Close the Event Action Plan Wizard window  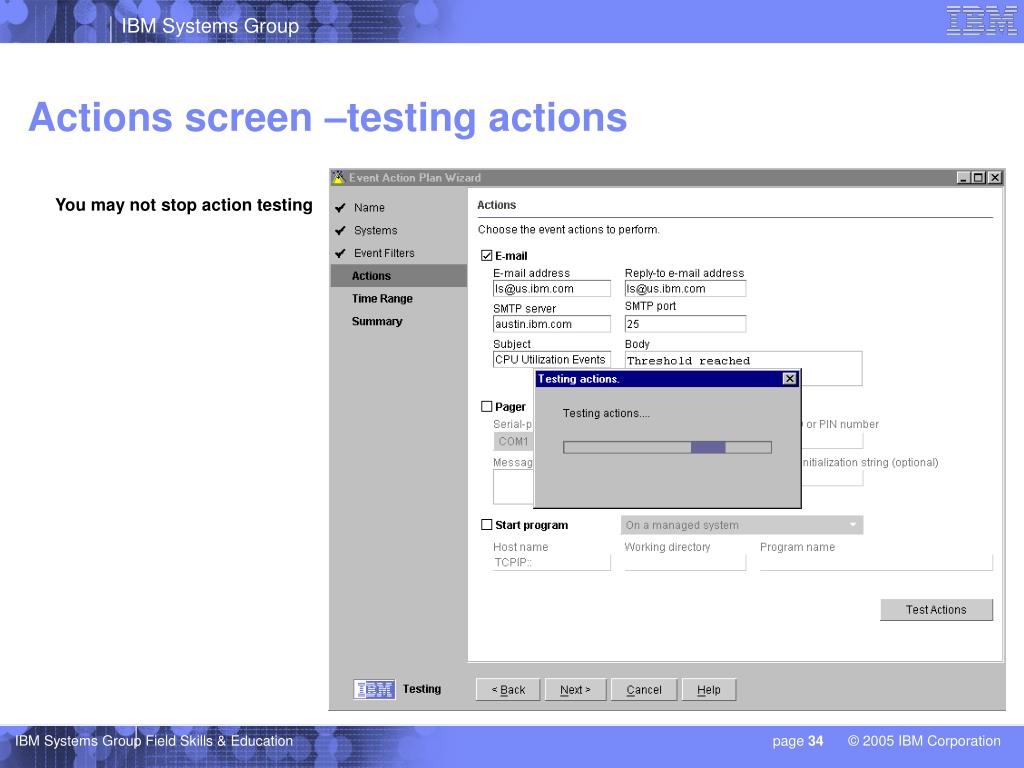994,178
